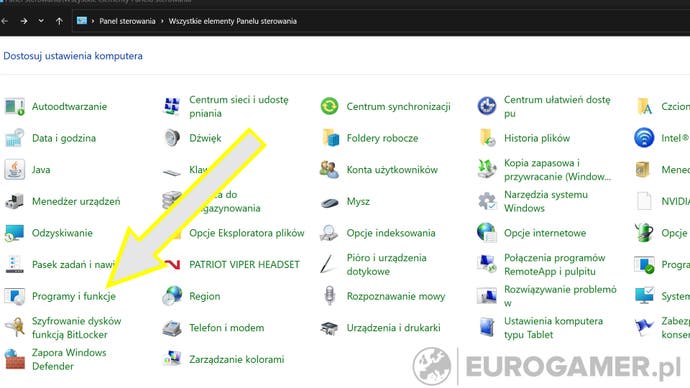Image resolution: width=690 pixels, height=388 pixels.
Task: Open the Rozpoznawanie mowy microphone icon
Action: point(330,296)
